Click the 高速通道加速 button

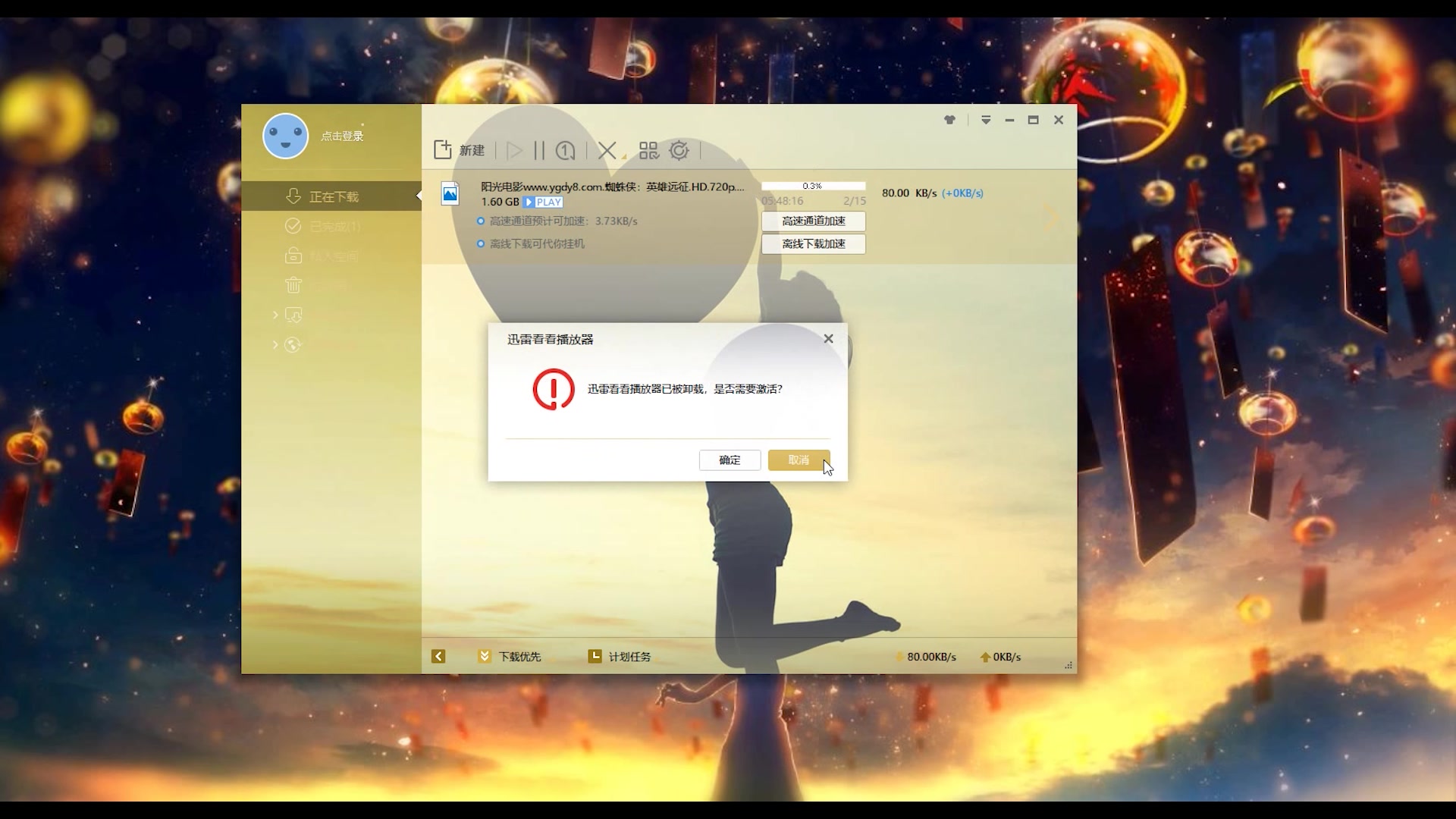[x=813, y=221]
